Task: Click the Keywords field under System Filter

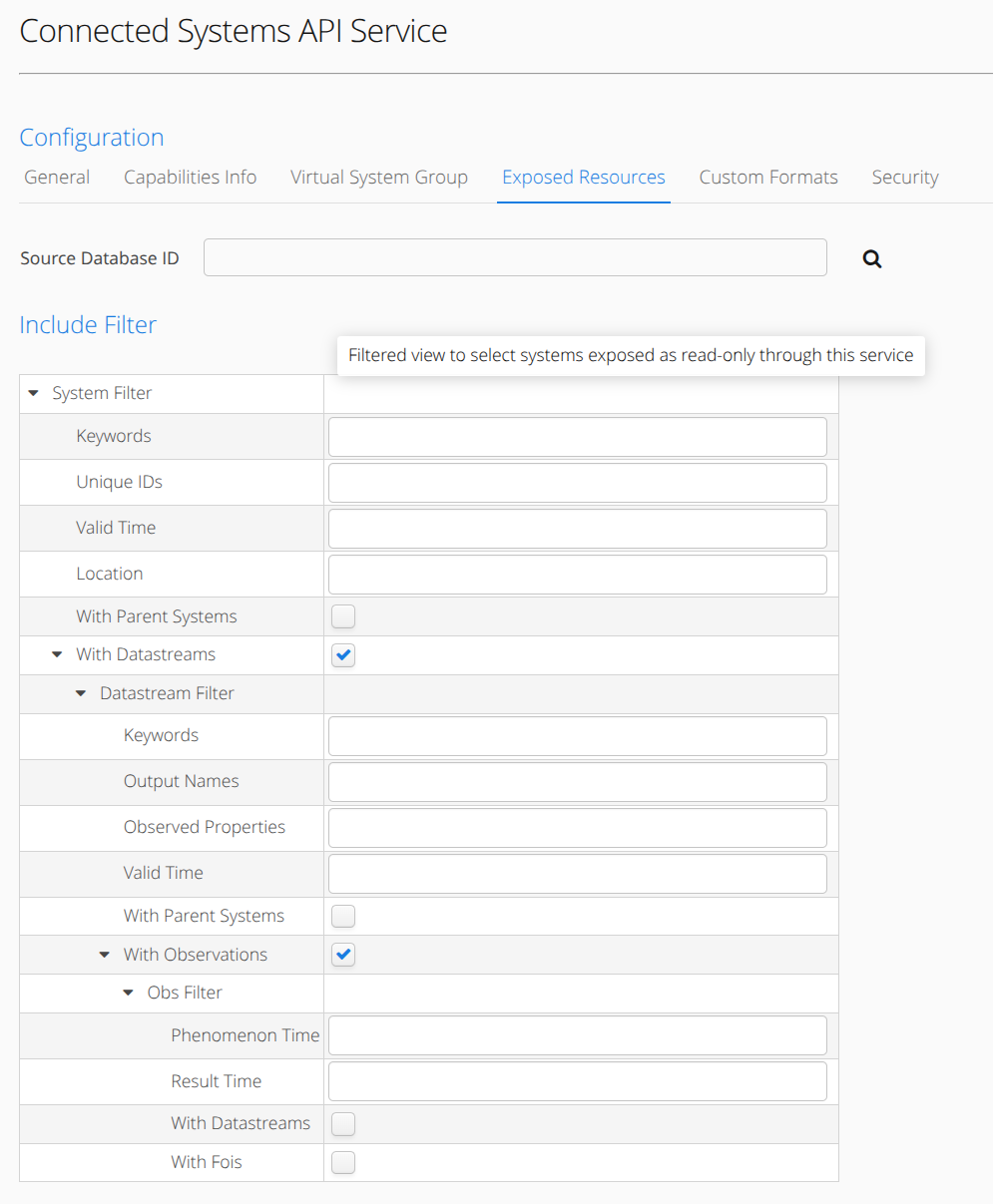Action: pos(577,436)
